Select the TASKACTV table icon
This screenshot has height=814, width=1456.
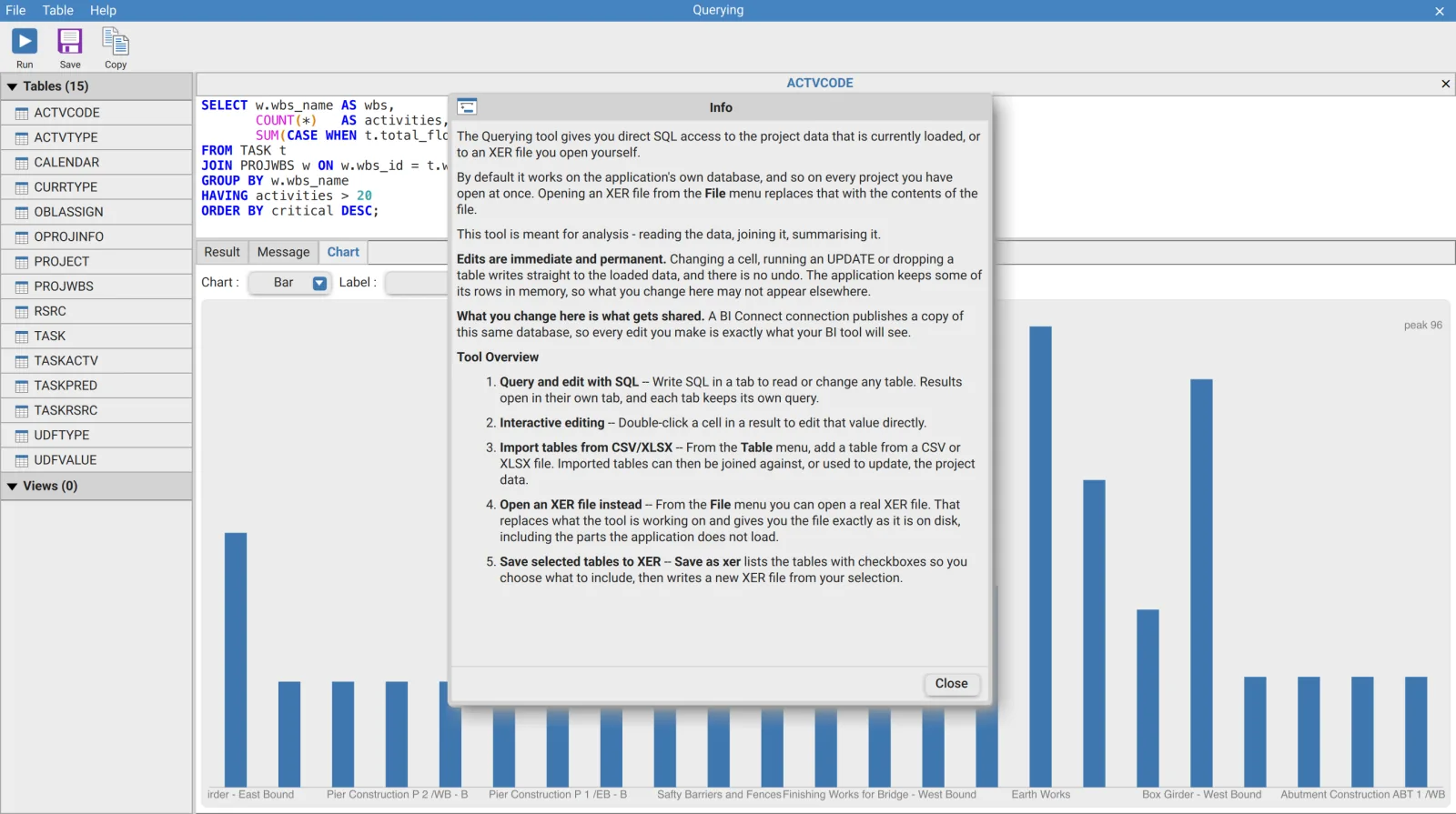point(22,361)
